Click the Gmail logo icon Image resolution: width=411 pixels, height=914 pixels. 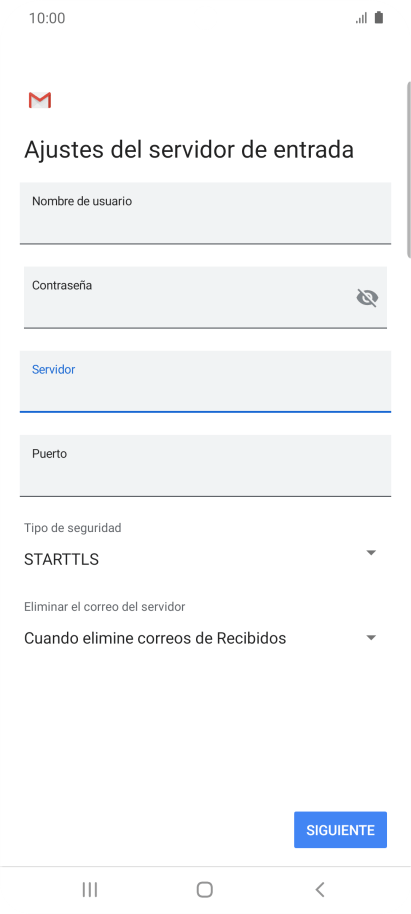tap(40, 100)
